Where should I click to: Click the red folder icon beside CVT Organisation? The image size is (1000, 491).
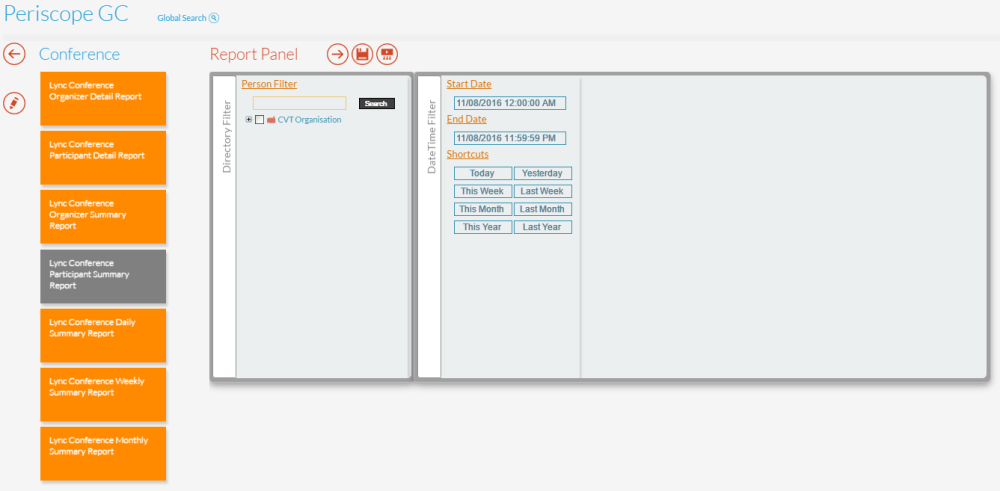[271, 120]
